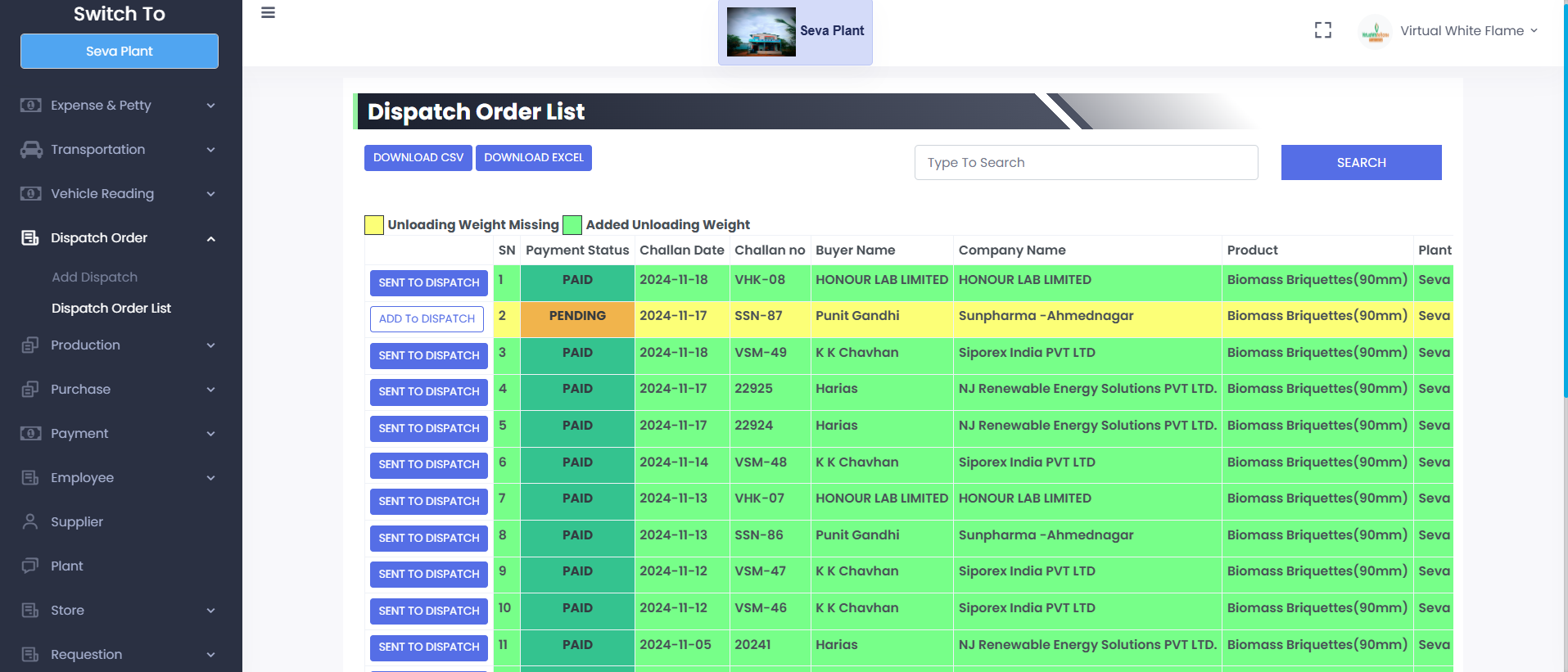
Task: Click the Download CSV button
Action: tap(418, 158)
